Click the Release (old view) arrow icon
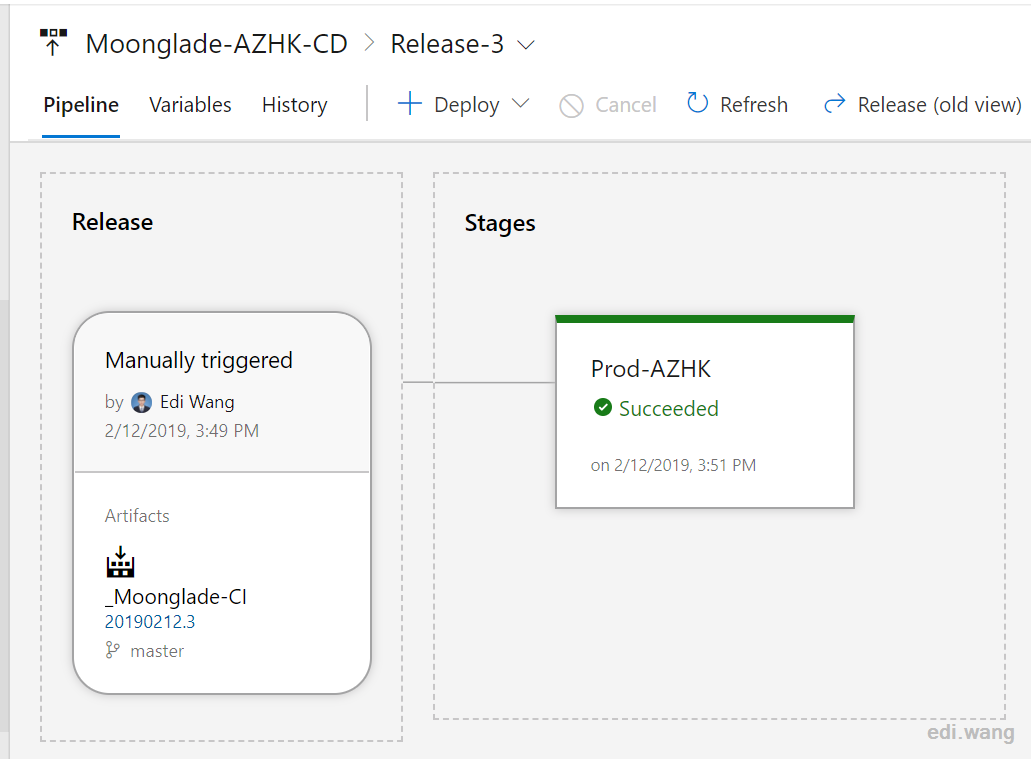The image size is (1031, 759). (834, 104)
